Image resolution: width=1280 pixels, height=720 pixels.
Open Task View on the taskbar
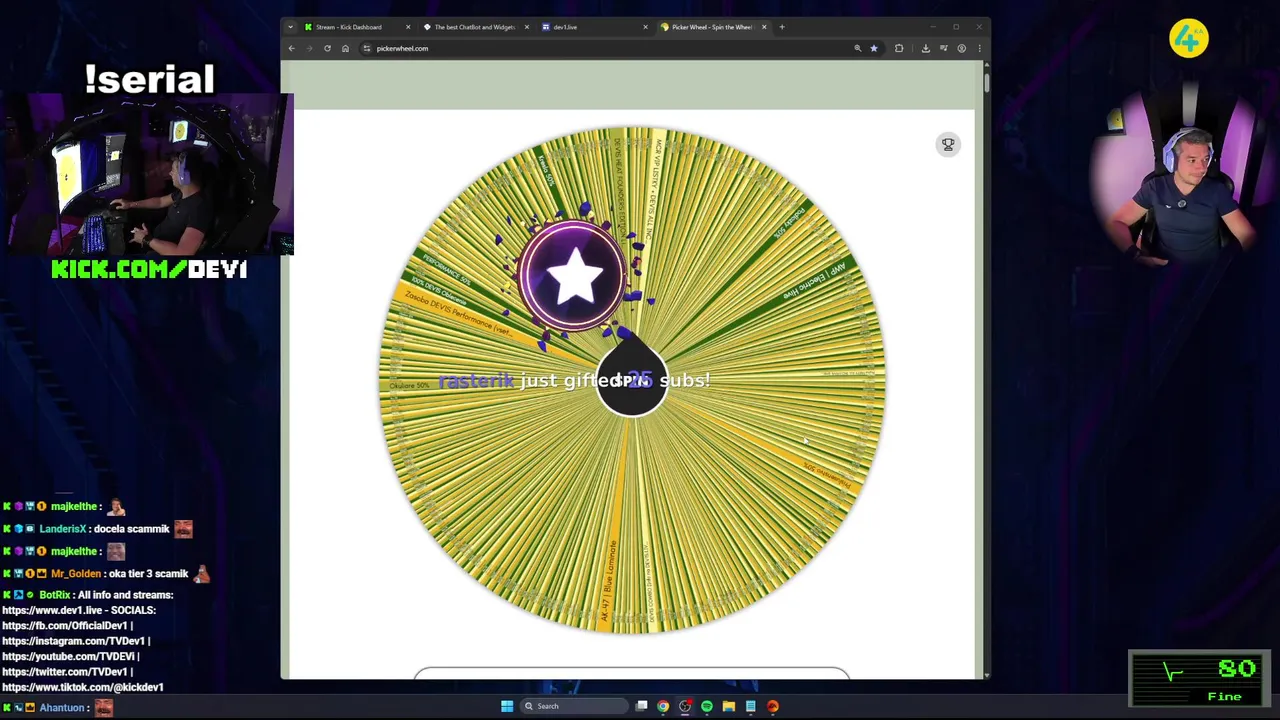641,706
